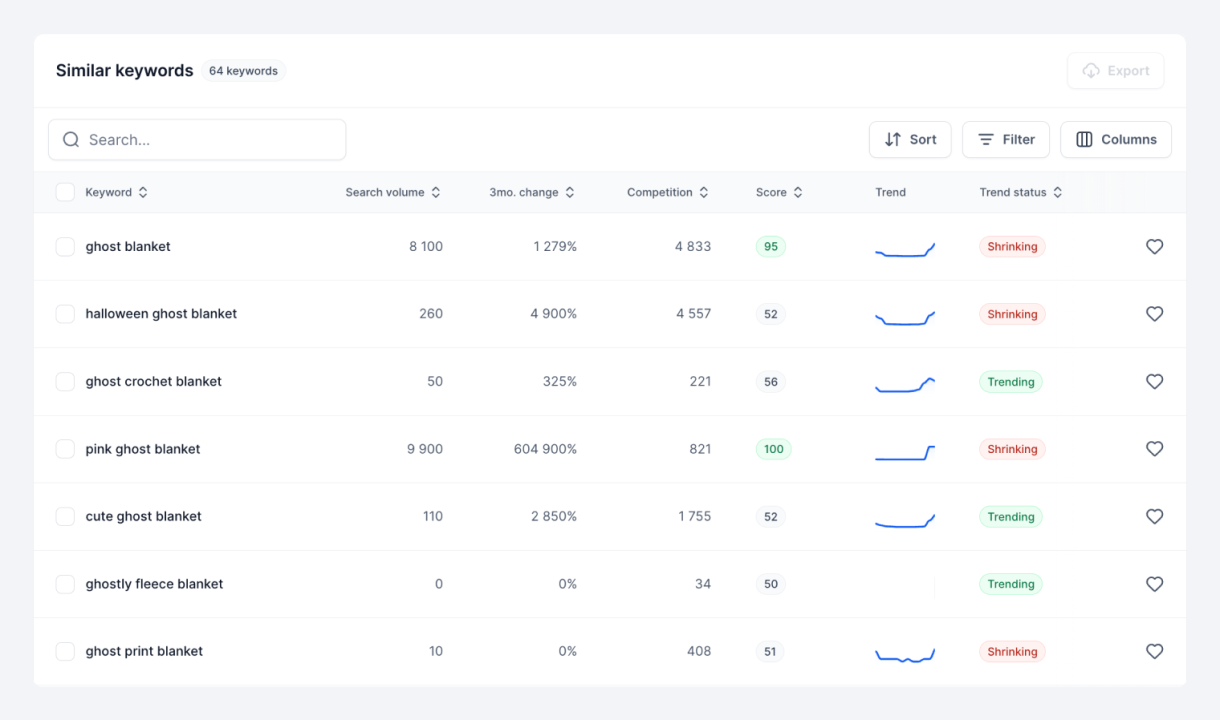Viewport: 1220px width, 720px height.
Task: Click heart icon next to cute ghost blanket
Action: point(1154,517)
